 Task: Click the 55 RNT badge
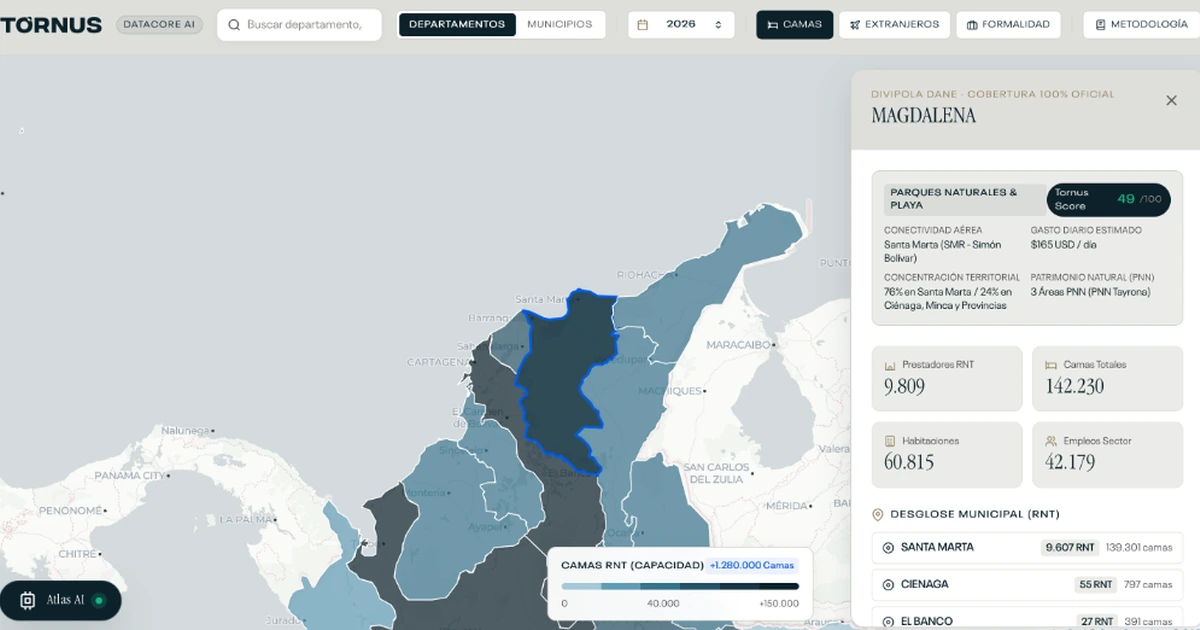click(x=1095, y=584)
